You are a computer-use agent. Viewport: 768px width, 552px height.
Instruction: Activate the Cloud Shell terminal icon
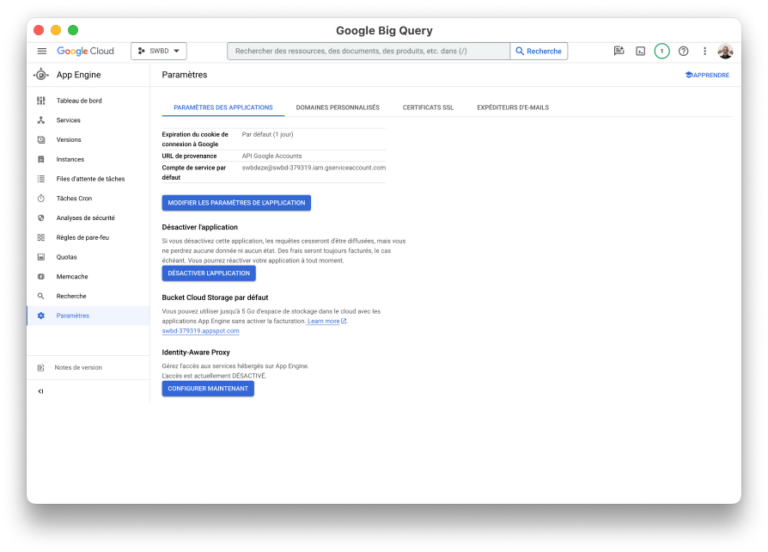(640, 51)
